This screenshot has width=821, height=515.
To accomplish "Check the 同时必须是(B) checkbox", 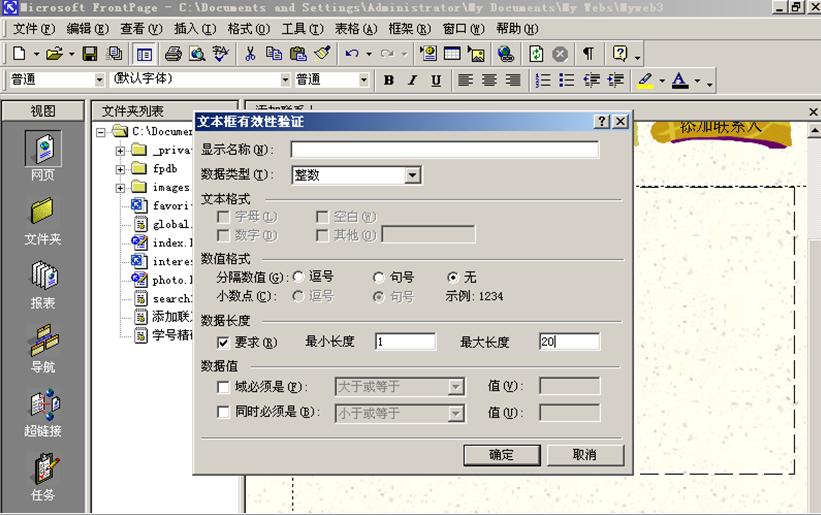I will (x=223, y=412).
